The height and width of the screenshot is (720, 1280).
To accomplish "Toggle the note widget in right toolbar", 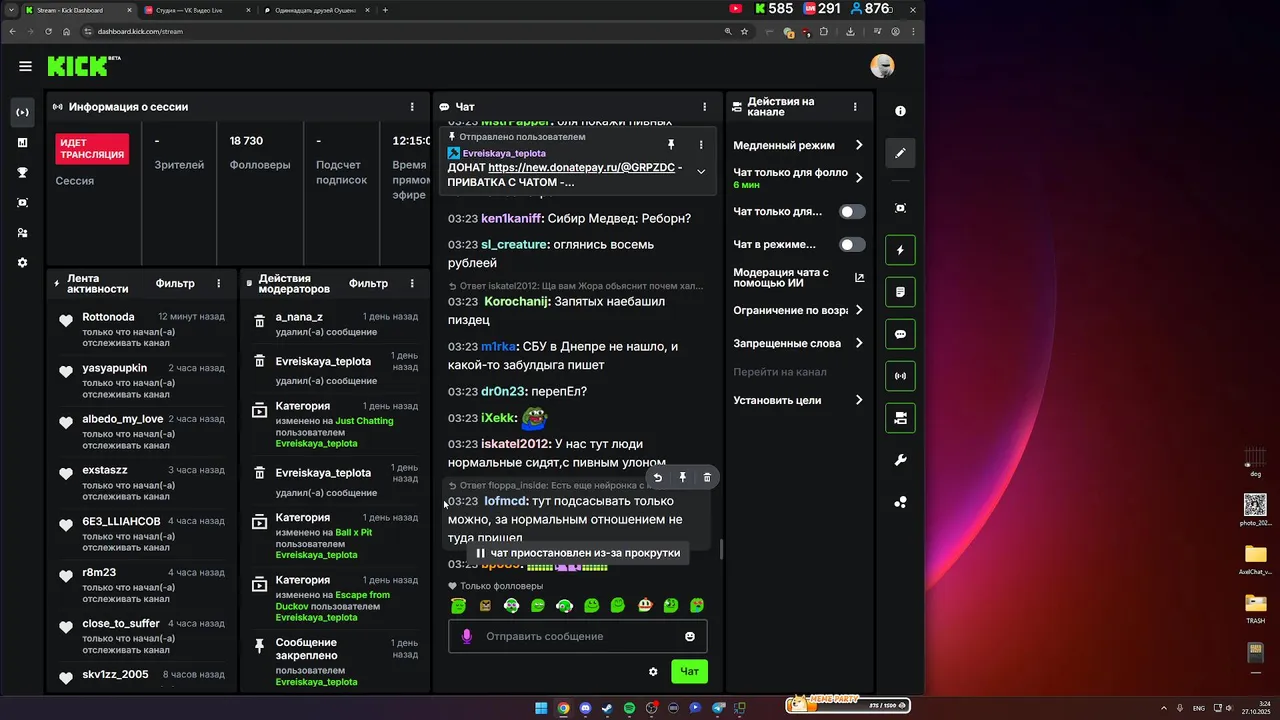I will [x=900, y=292].
